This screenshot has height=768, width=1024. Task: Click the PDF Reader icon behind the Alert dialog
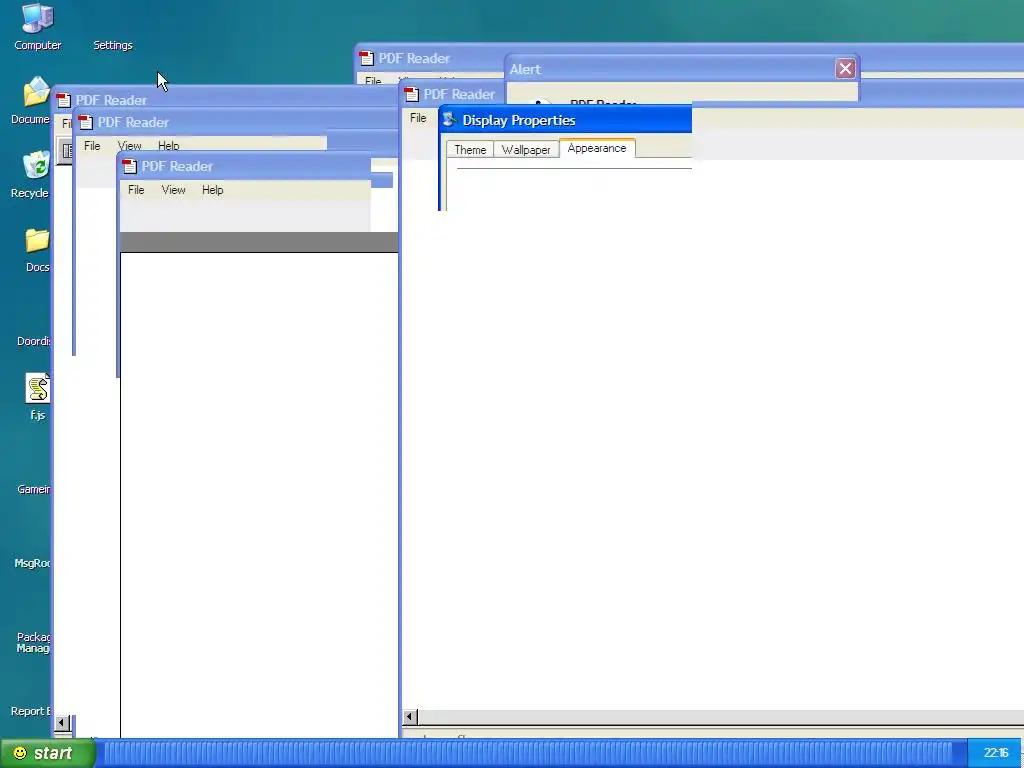[366, 58]
